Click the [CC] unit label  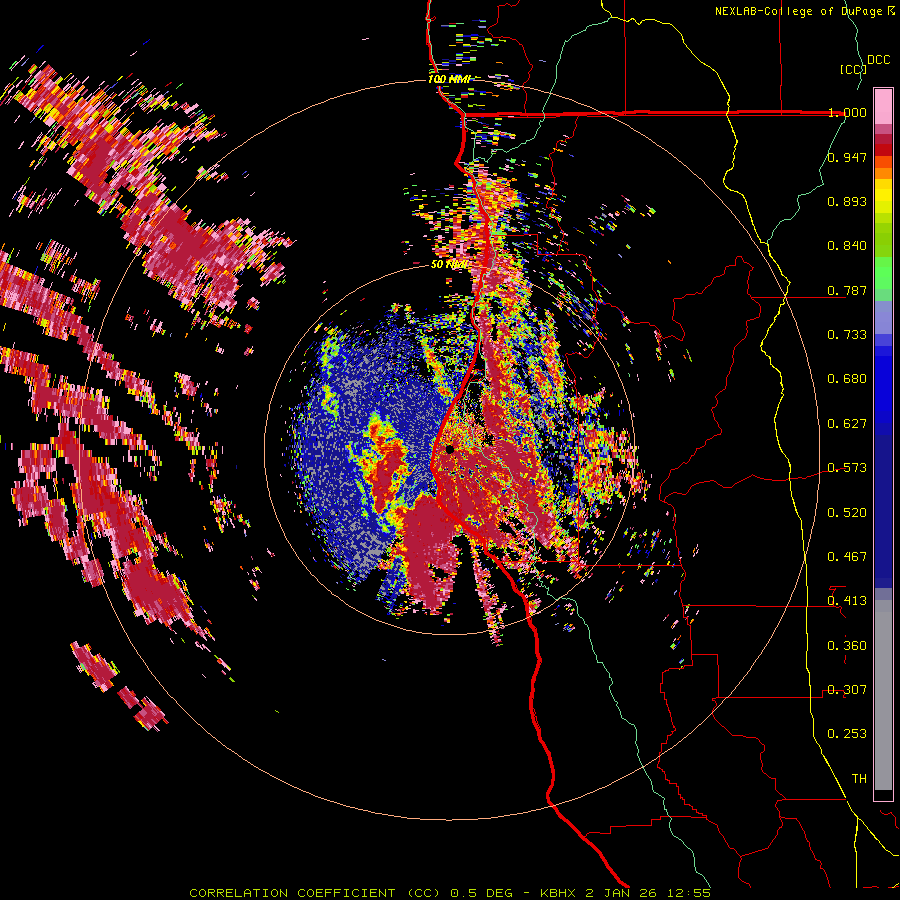(853, 69)
